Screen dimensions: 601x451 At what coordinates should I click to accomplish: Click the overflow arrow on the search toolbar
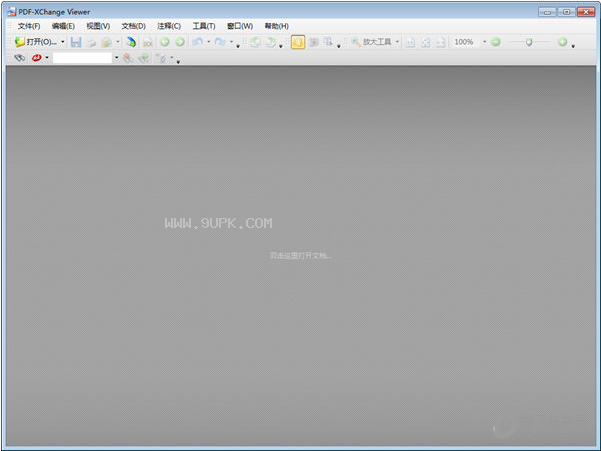point(178,62)
